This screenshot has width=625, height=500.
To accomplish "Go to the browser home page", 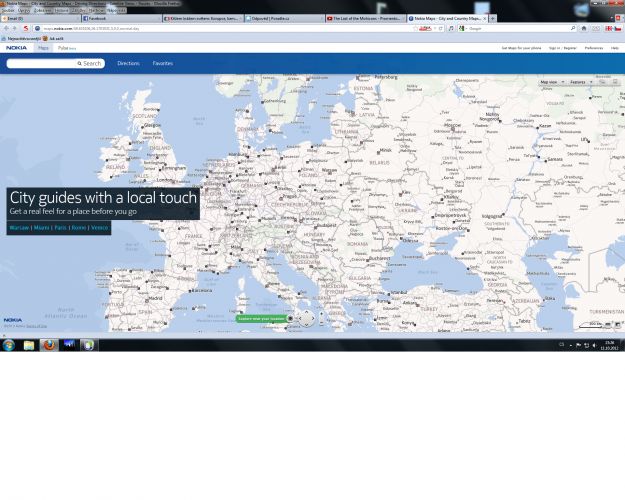I will pos(584,28).
